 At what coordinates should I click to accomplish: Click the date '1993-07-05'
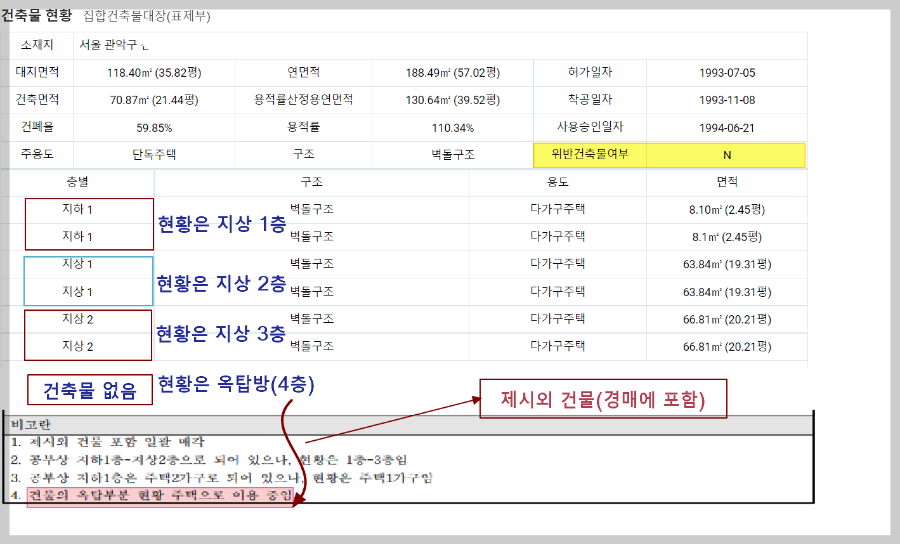click(727, 73)
